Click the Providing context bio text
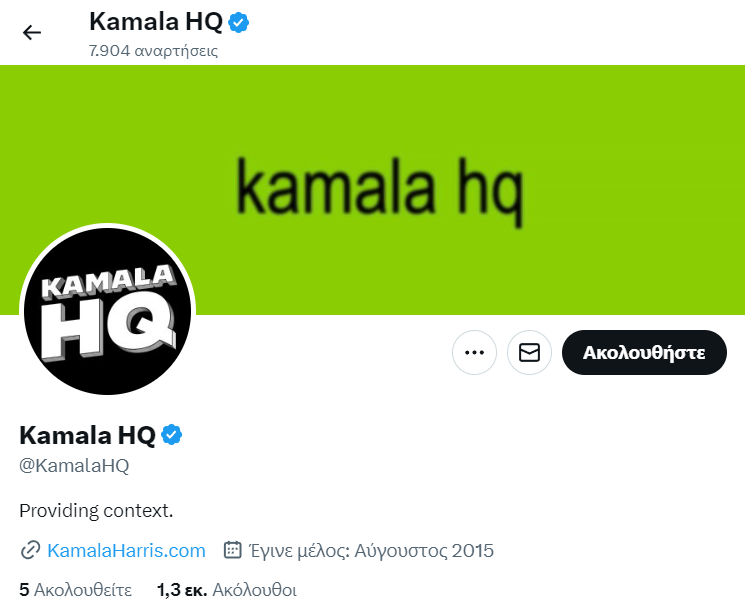 click(96, 511)
